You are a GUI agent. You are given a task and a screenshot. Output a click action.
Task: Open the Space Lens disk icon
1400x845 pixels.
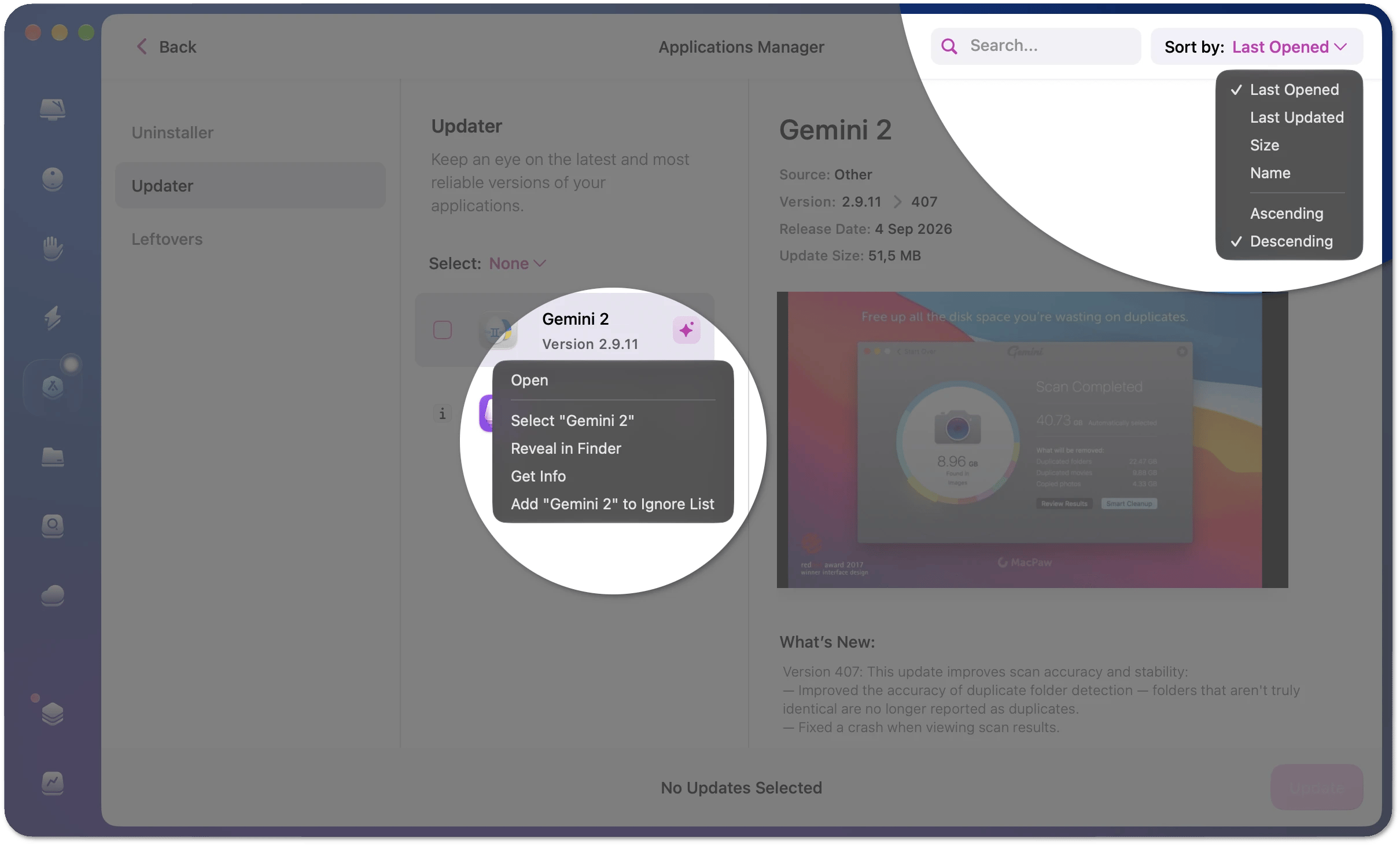click(x=52, y=526)
